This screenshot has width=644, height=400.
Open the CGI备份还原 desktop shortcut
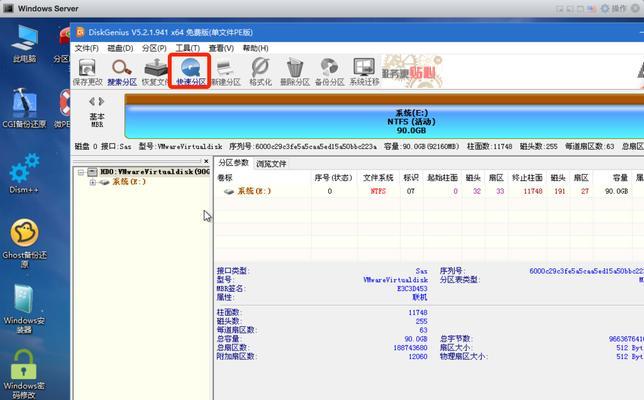pos(24,108)
